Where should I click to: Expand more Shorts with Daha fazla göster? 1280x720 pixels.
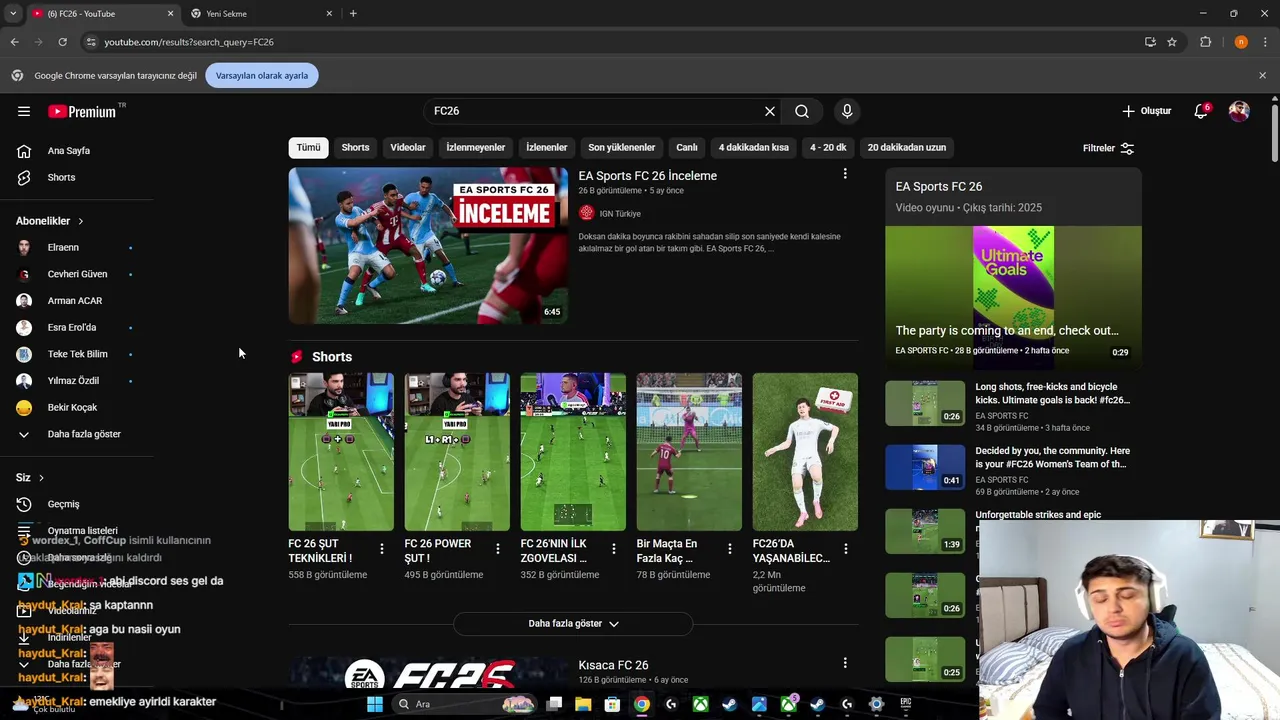pos(573,623)
